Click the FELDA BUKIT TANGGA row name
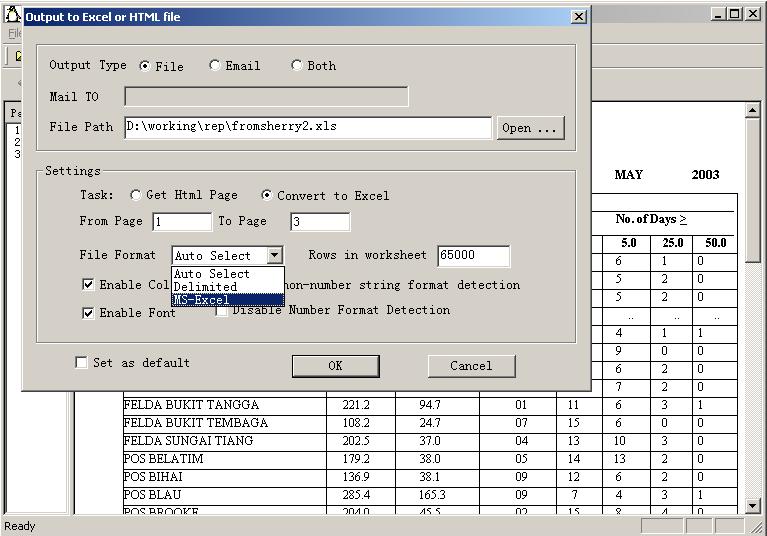Screen dimensions: 767x536 click(x=191, y=405)
